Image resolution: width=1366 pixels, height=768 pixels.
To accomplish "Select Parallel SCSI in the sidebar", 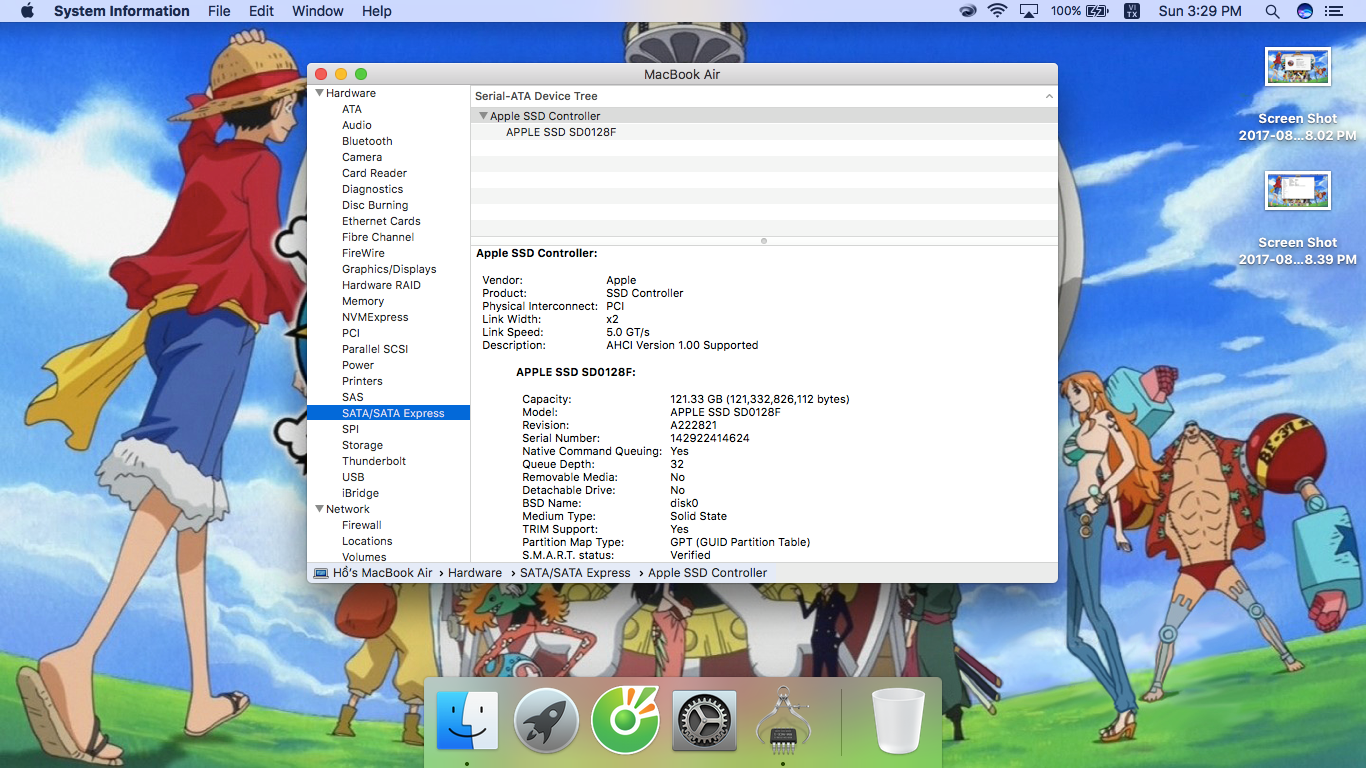I will pyautogui.click(x=375, y=349).
